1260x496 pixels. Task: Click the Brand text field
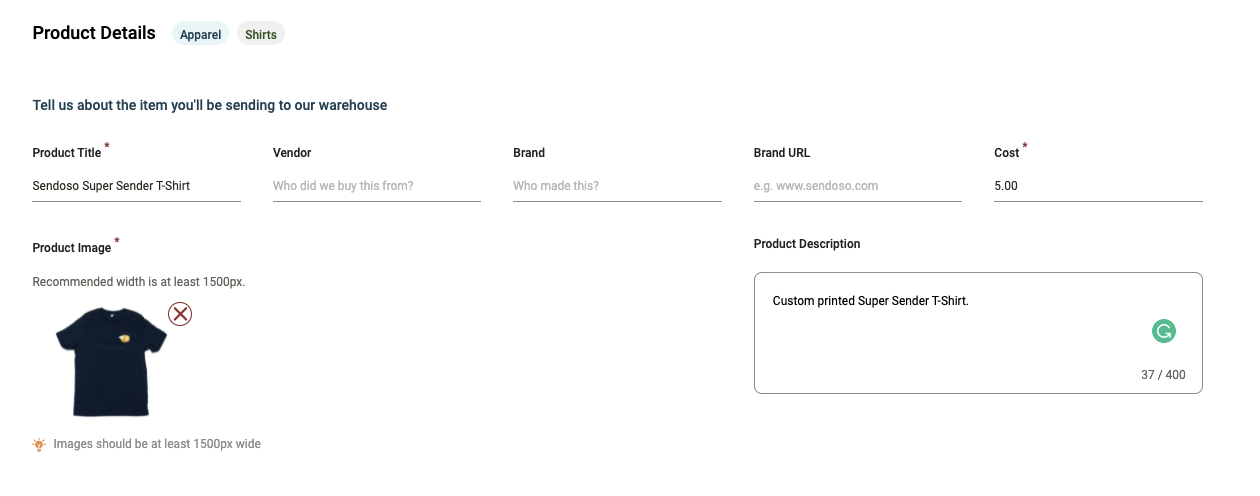point(617,186)
